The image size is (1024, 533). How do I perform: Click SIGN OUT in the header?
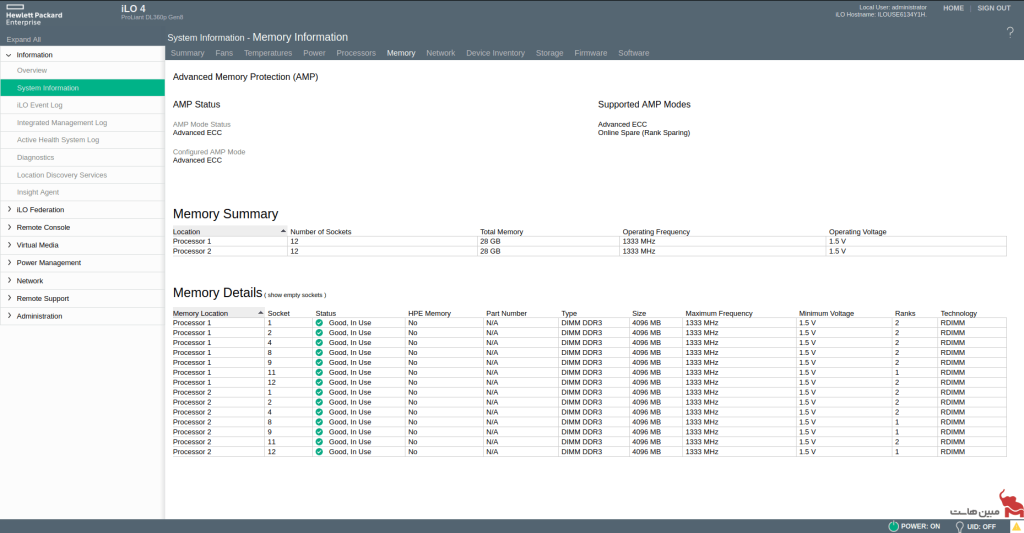[994, 8]
